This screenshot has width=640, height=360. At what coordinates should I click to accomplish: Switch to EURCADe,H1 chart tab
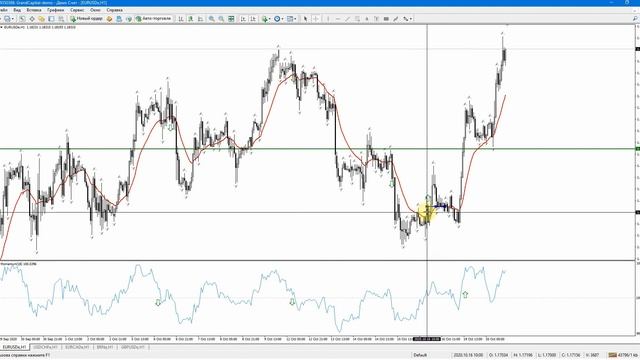[77, 347]
